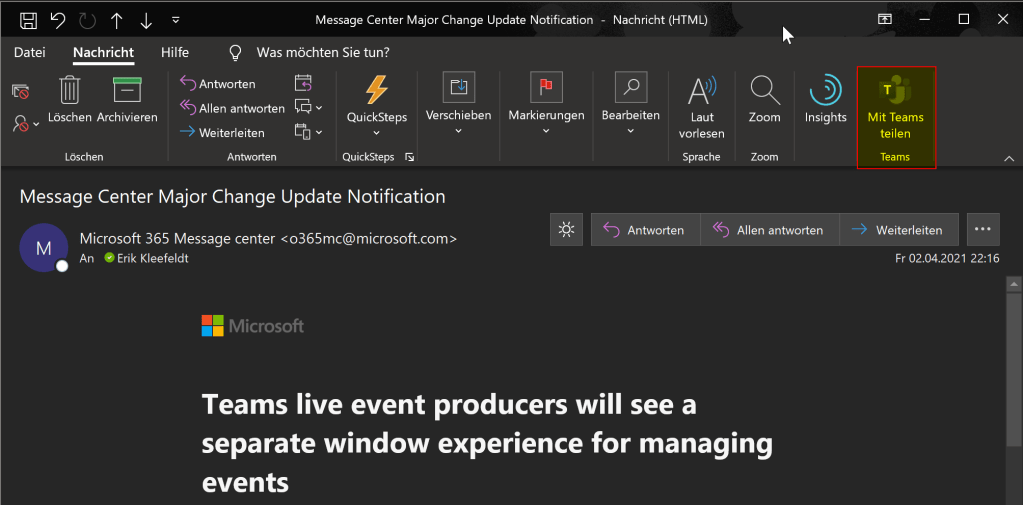Open Insights from the ribbon
Image resolution: width=1023 pixels, height=505 pixels.
tap(825, 100)
